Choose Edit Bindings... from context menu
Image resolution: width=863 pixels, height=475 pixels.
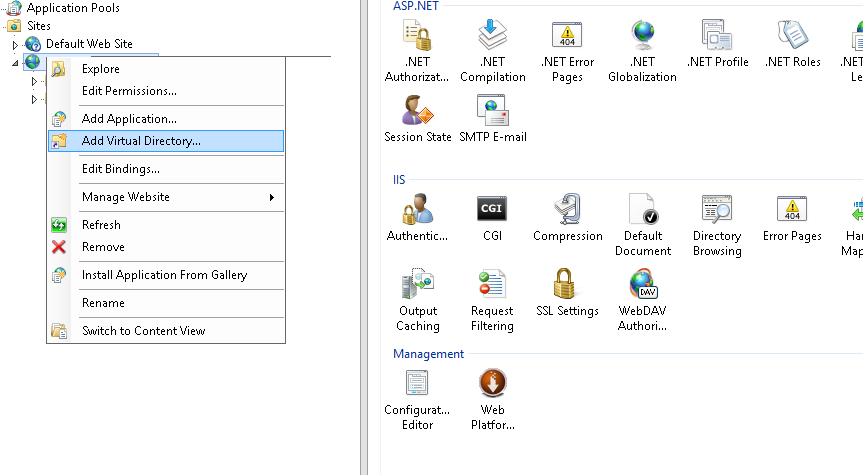pos(166,169)
